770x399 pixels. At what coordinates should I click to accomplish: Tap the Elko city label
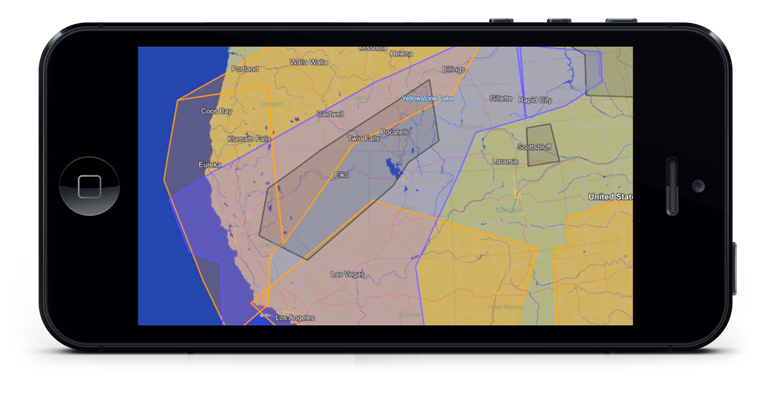tap(342, 175)
